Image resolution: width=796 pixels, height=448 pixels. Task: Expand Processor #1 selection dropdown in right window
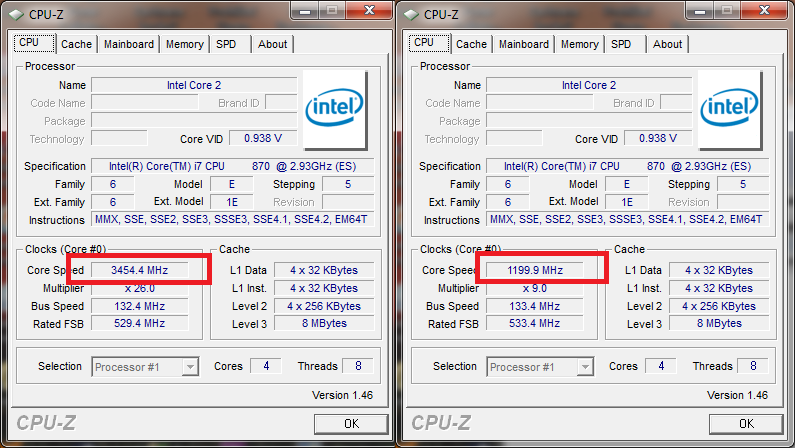[585, 367]
